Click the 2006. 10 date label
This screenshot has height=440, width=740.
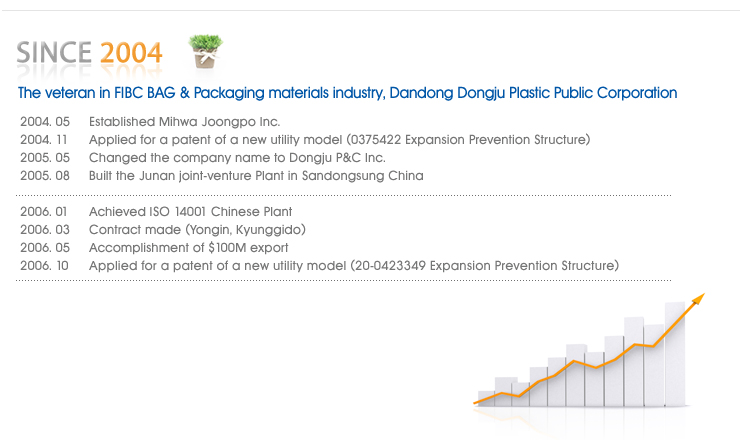44,266
